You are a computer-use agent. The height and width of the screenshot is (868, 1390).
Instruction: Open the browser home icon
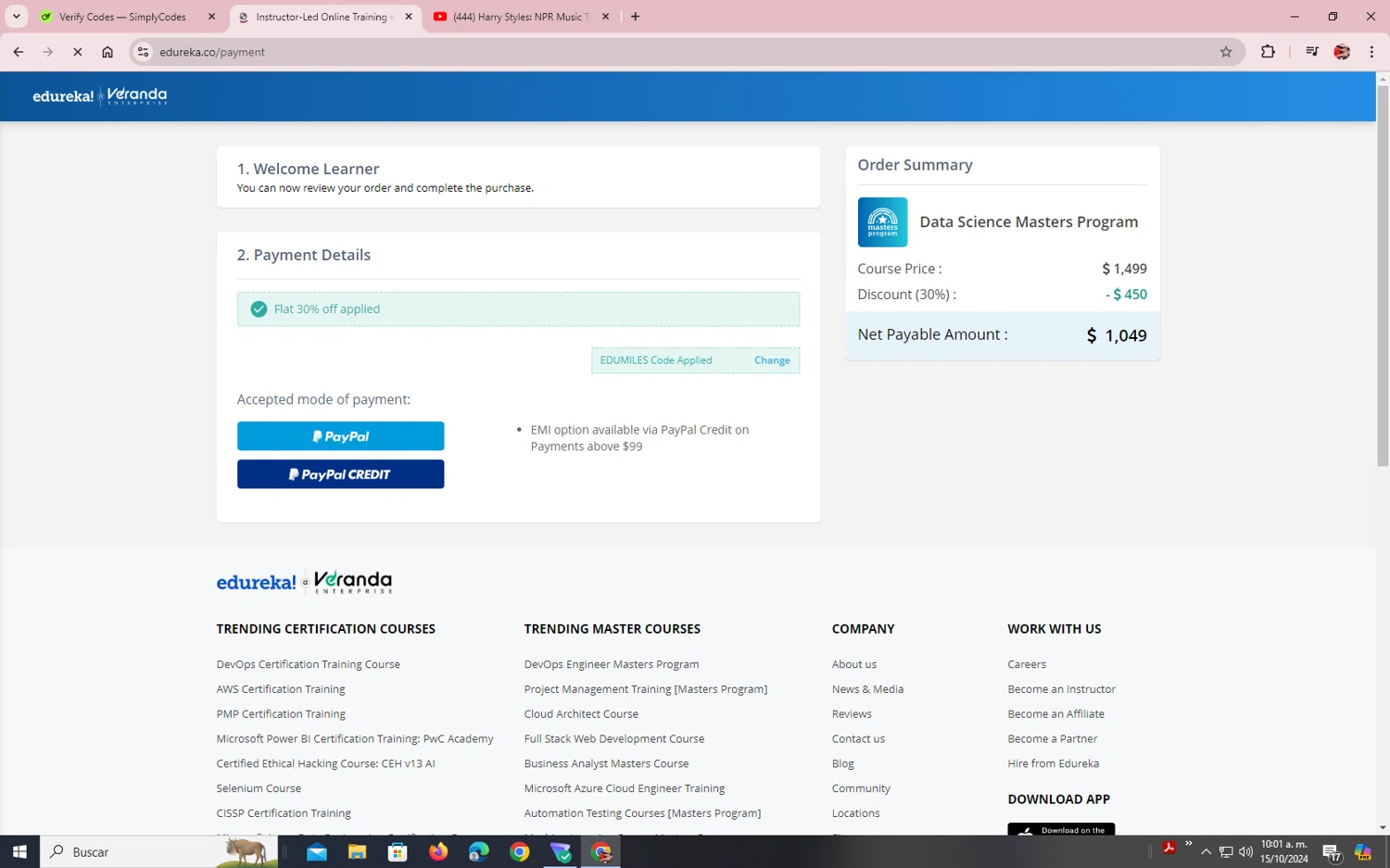click(107, 52)
